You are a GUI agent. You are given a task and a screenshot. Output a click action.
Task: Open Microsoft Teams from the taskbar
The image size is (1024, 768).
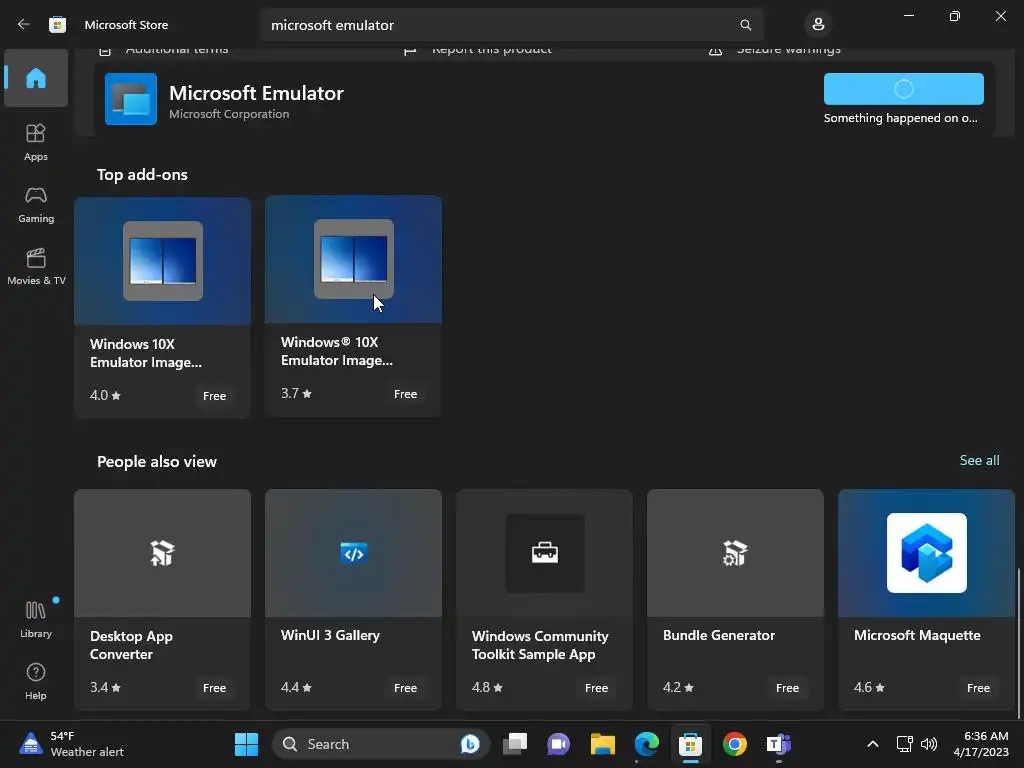(x=778, y=744)
